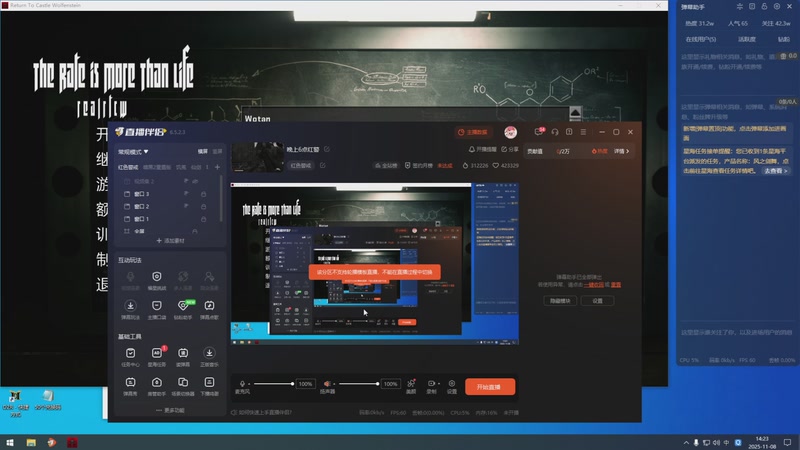The height and width of the screenshot is (450, 800).
Task: Click the avatar in 直播伴侣 title bar
Action: pyautogui.click(x=510, y=132)
